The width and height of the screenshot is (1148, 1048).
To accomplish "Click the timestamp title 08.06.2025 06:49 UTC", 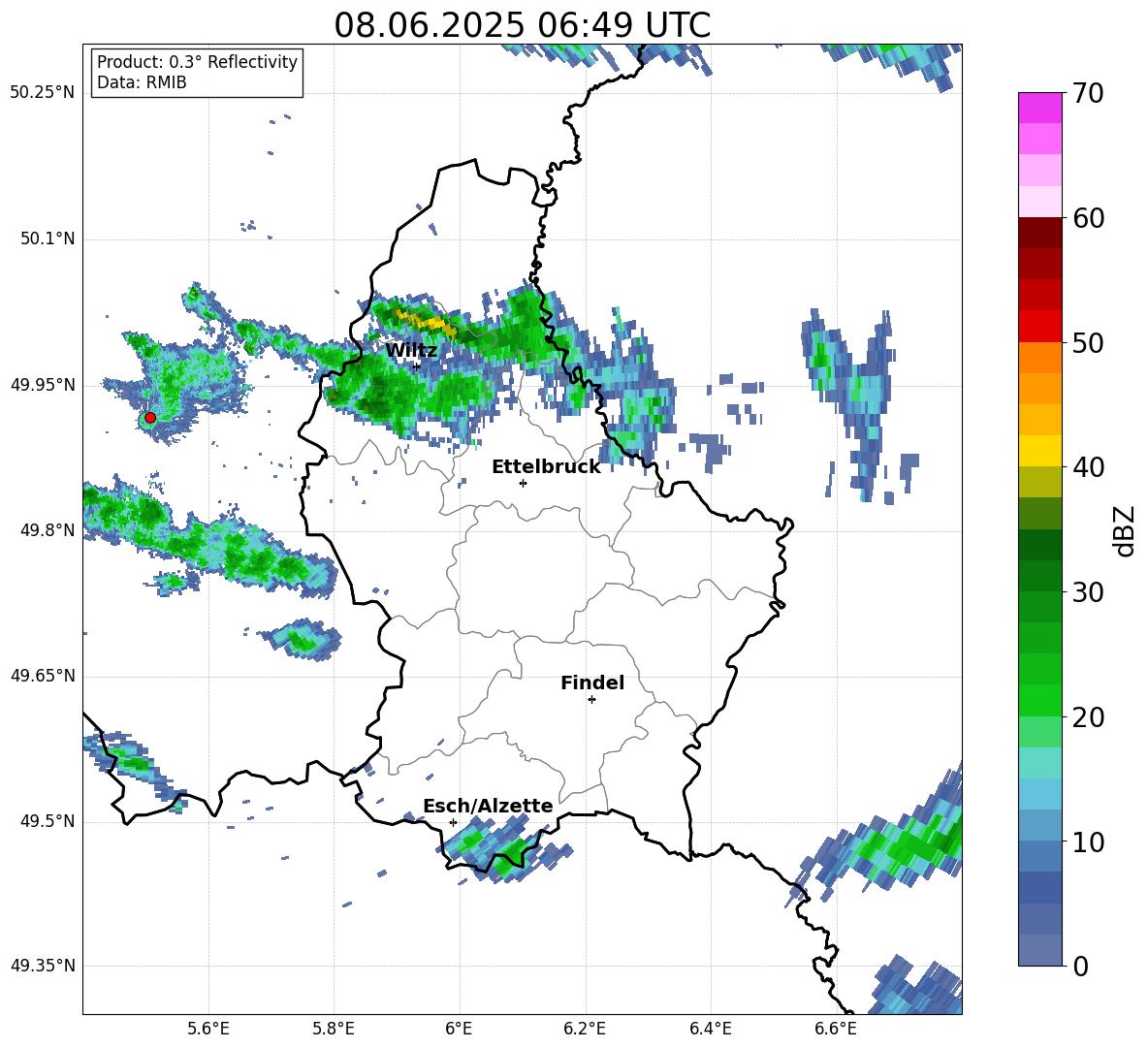I will [x=522, y=25].
